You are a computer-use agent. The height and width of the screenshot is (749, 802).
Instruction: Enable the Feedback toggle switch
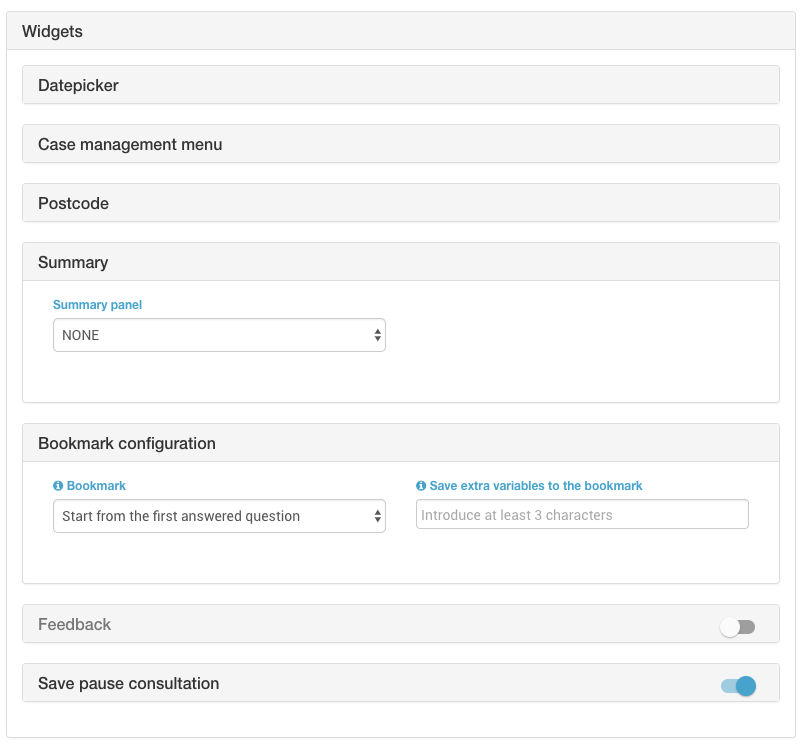coord(738,627)
